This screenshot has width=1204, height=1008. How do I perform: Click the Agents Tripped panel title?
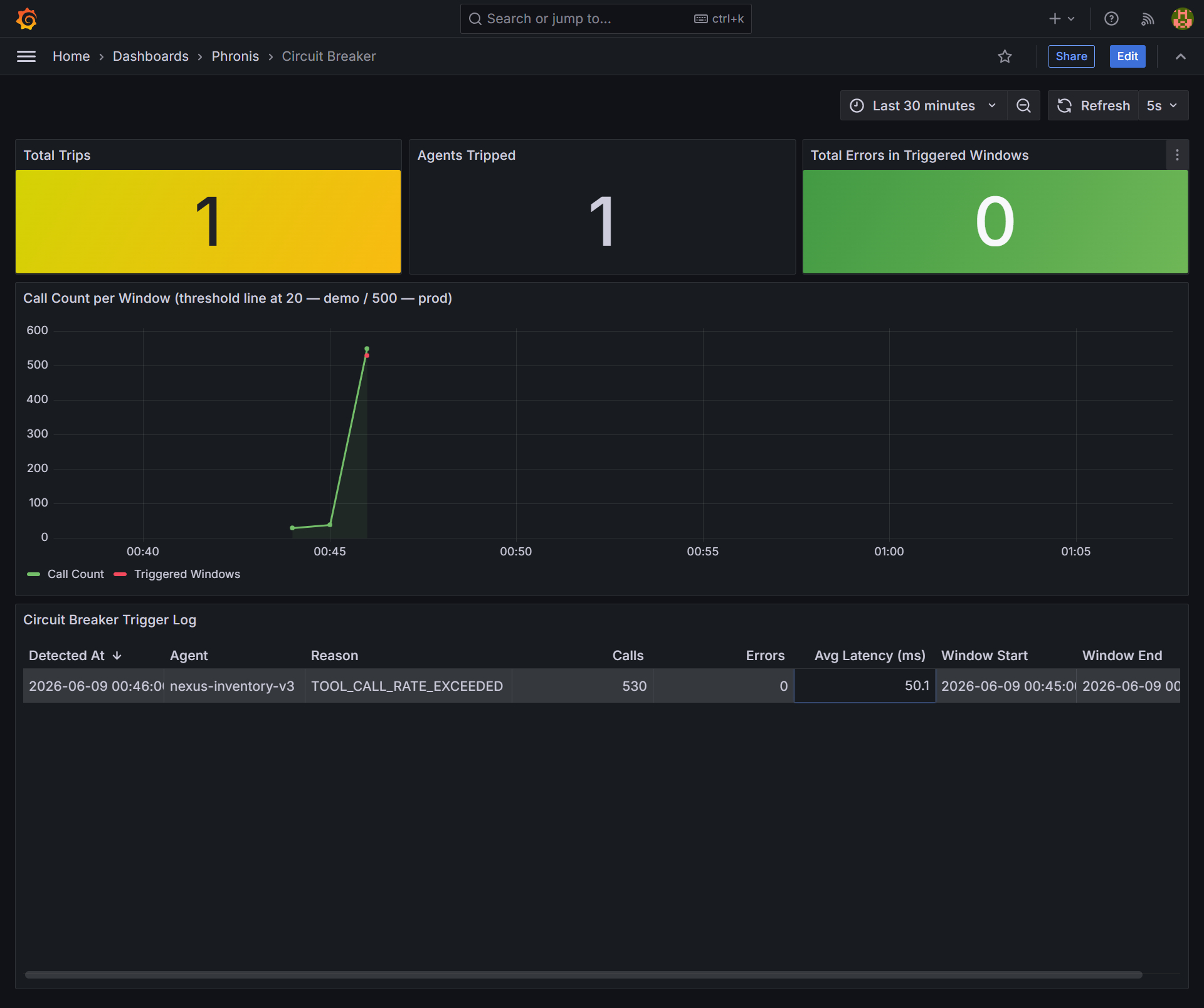tap(467, 155)
